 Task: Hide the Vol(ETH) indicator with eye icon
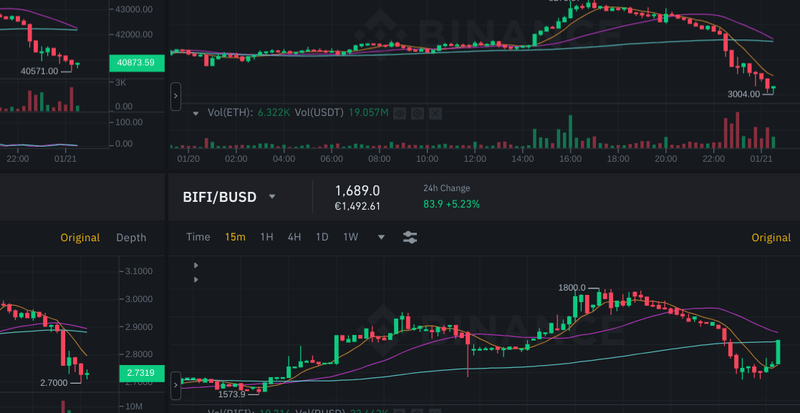(x=401, y=113)
